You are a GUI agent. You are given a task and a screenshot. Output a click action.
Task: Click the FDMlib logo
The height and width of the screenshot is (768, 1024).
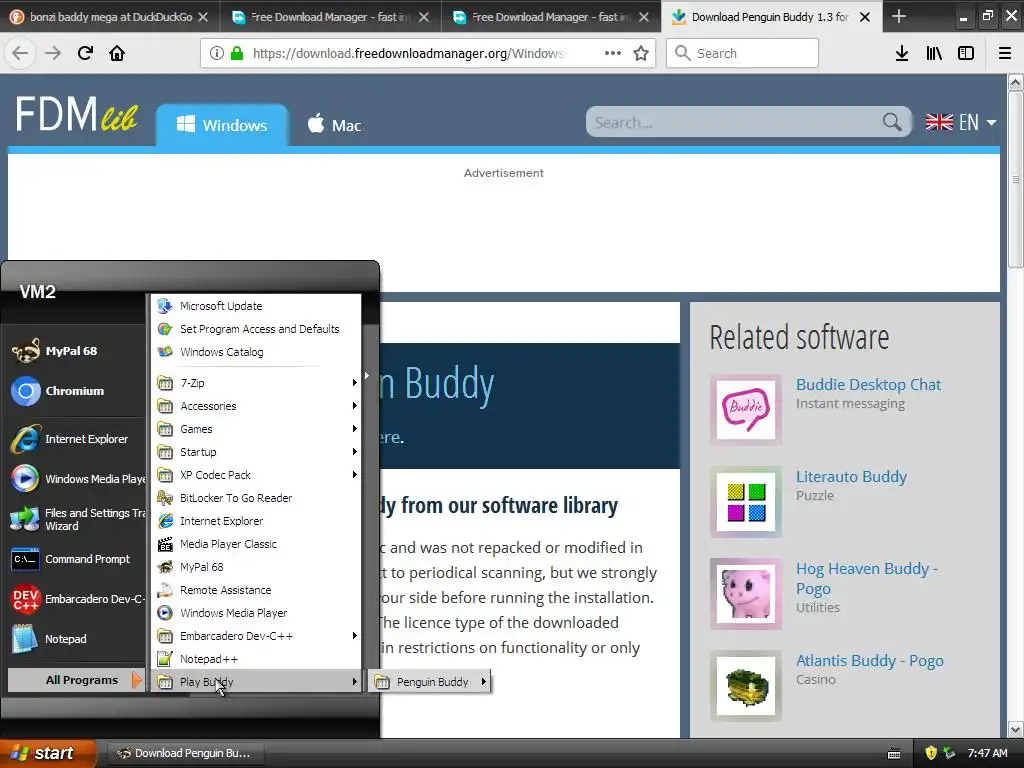(77, 114)
